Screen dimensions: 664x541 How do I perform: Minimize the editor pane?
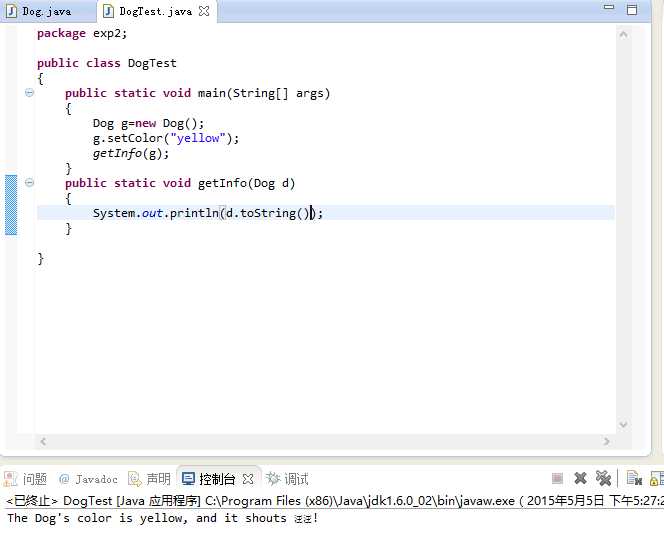pyautogui.click(x=609, y=7)
